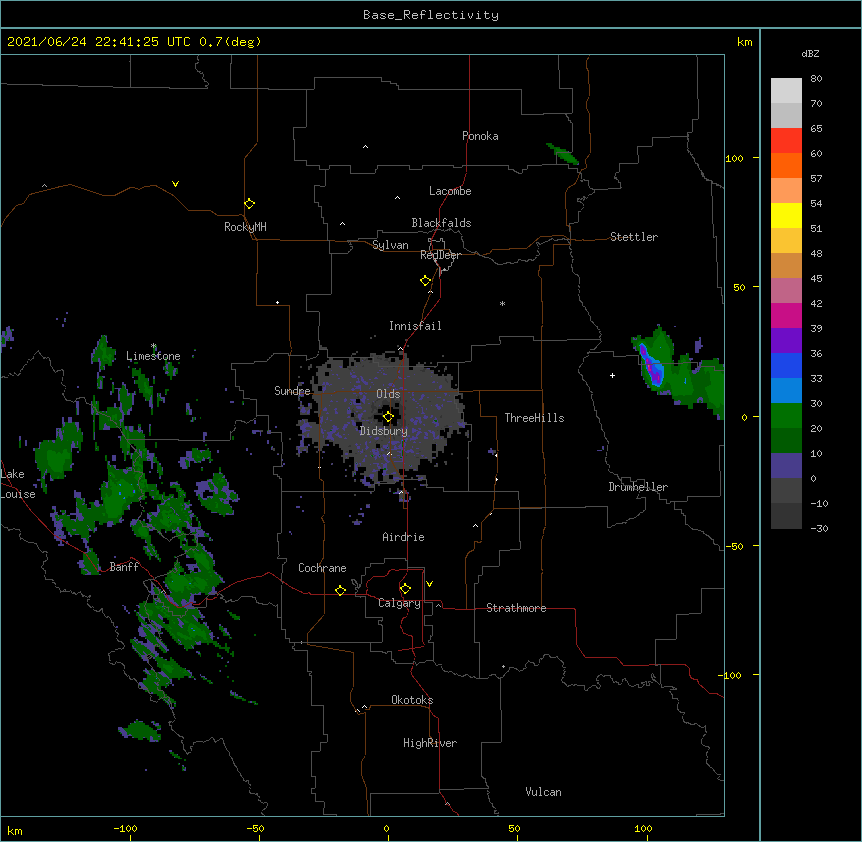Viewport: 862px width, 842px height.
Task: Pick the light orange 57–54 dBZ legend band
Action: pyautogui.click(x=786, y=191)
